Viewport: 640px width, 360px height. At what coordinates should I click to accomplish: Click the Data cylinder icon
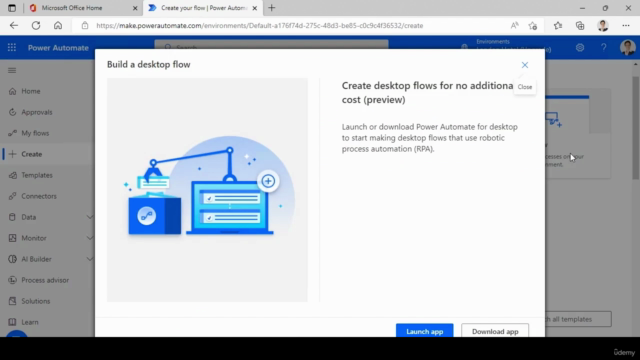coord(12,217)
